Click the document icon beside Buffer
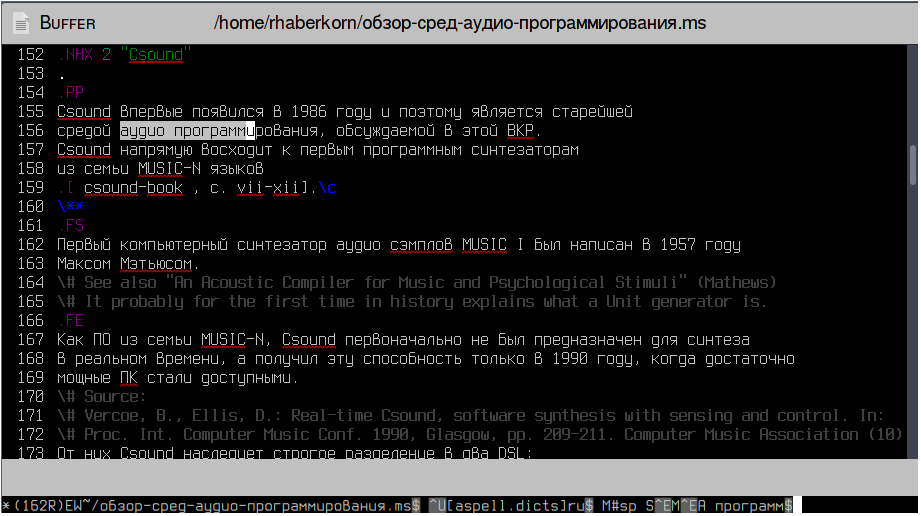This screenshot has width=921, height=516. pos(21,24)
